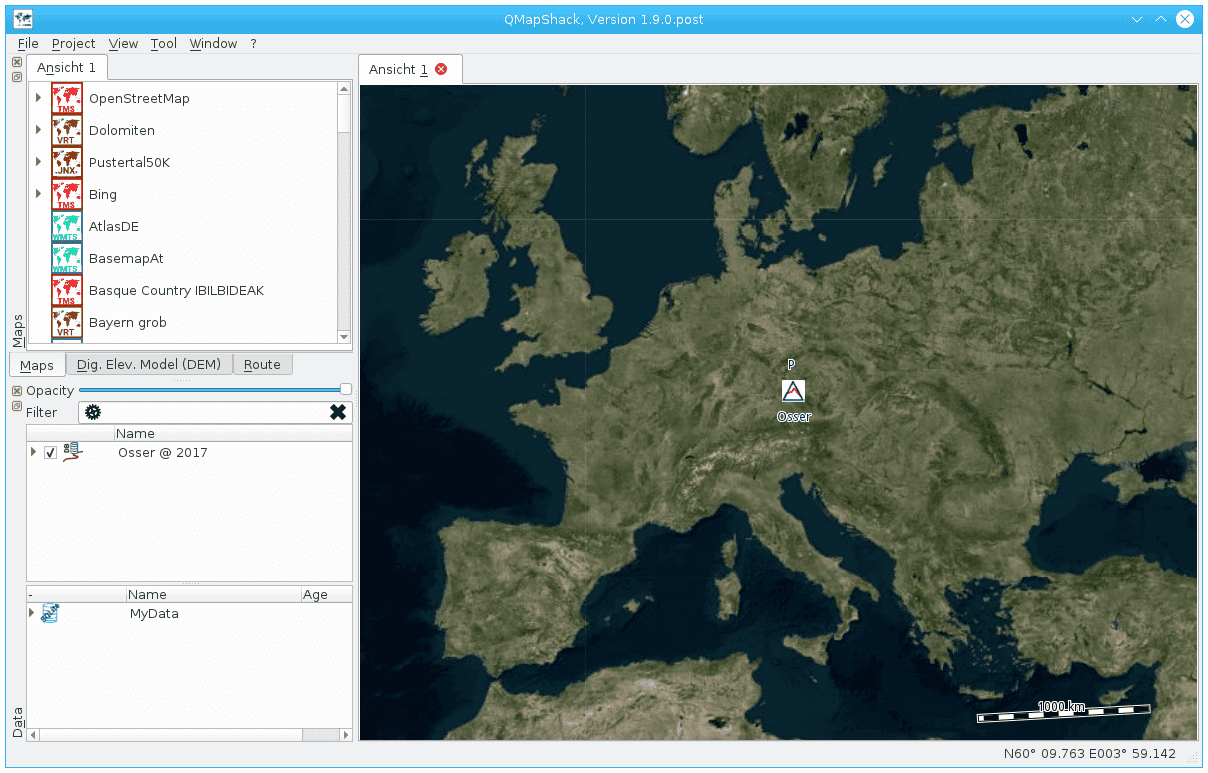This screenshot has width=1208, height=773.
Task: Click the AtlasDE WMTS map icon
Action: 66,226
